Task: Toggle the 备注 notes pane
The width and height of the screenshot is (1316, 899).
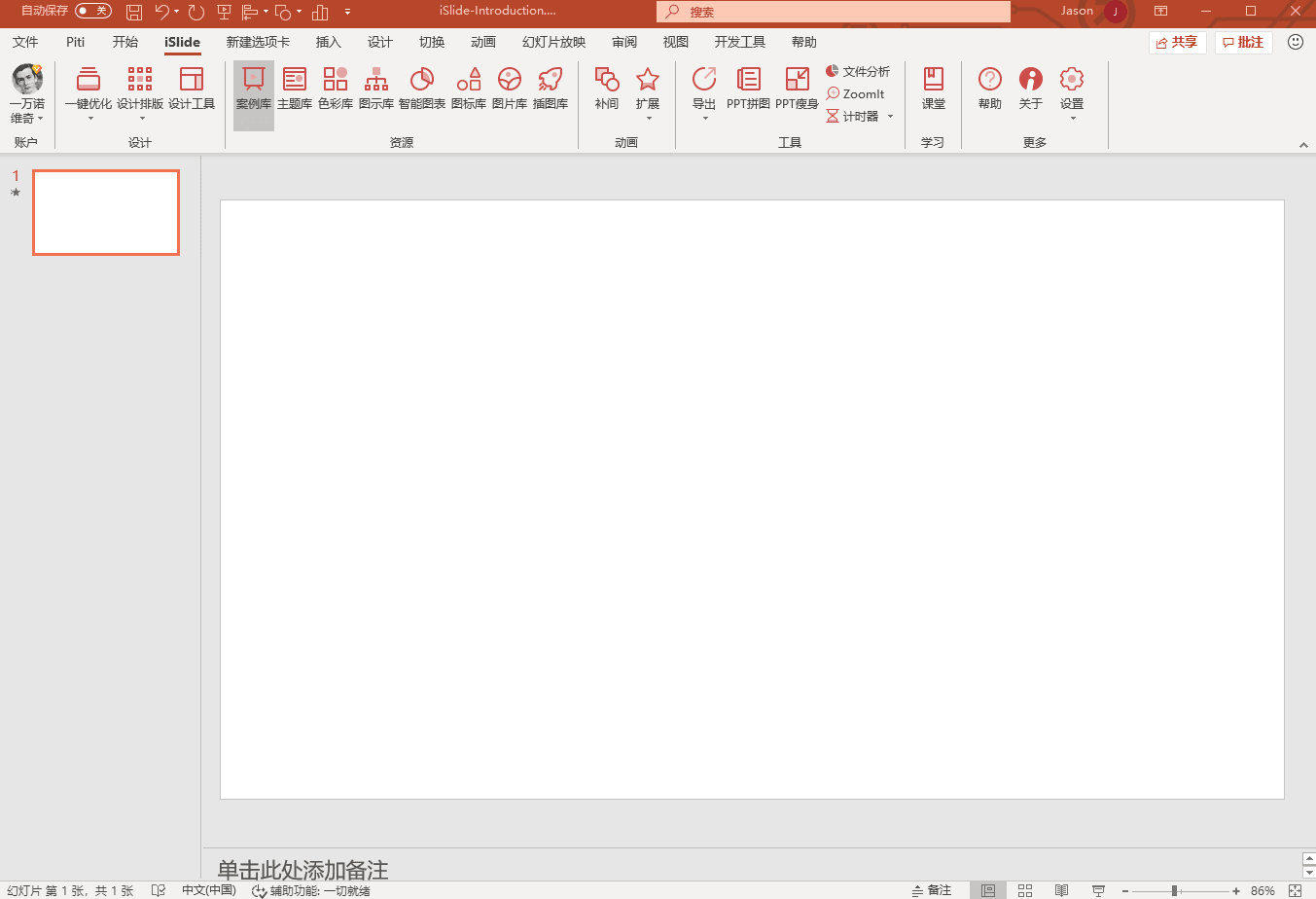Action: pos(932,890)
